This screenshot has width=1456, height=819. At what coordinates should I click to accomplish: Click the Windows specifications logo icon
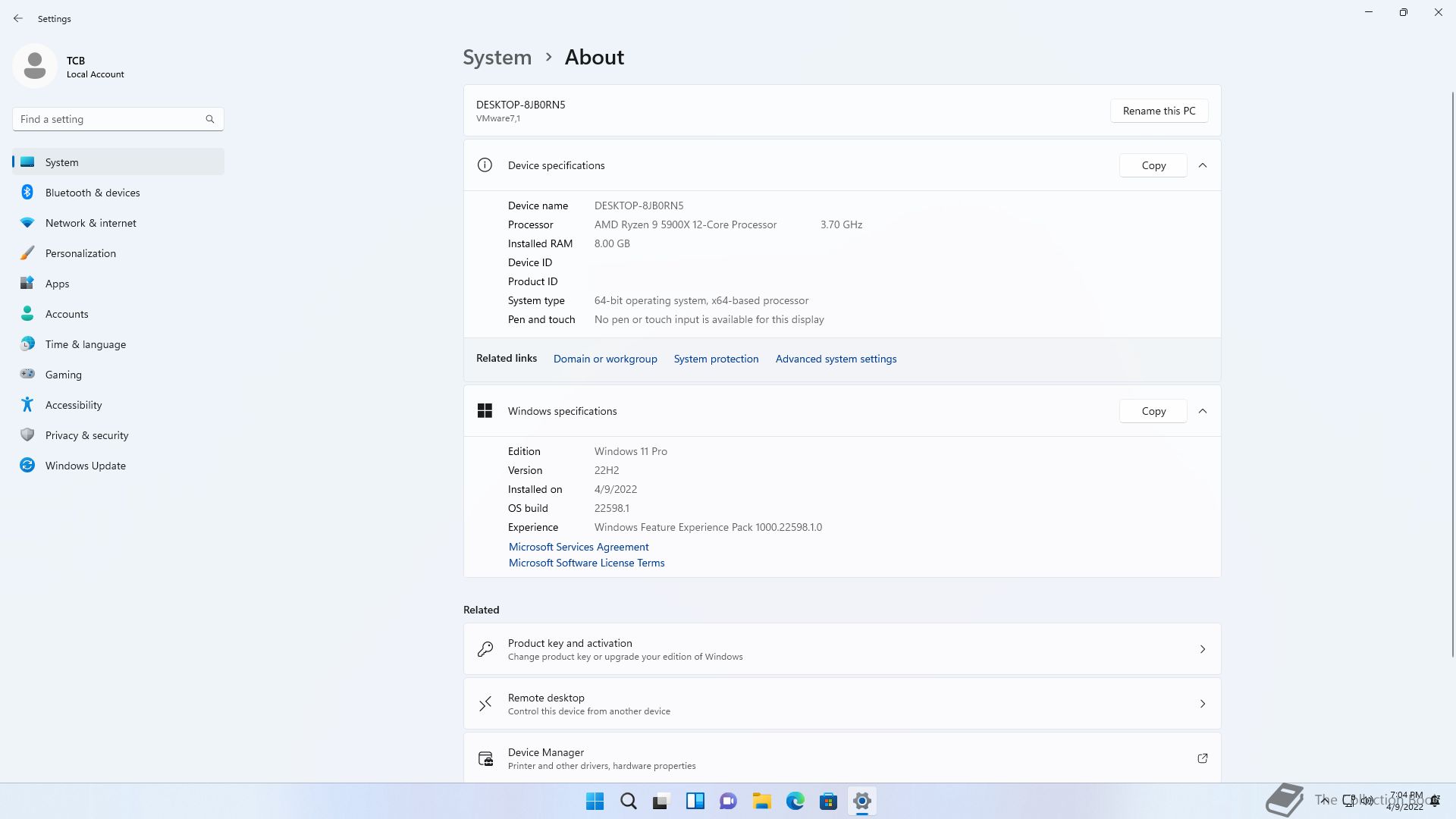[485, 411]
